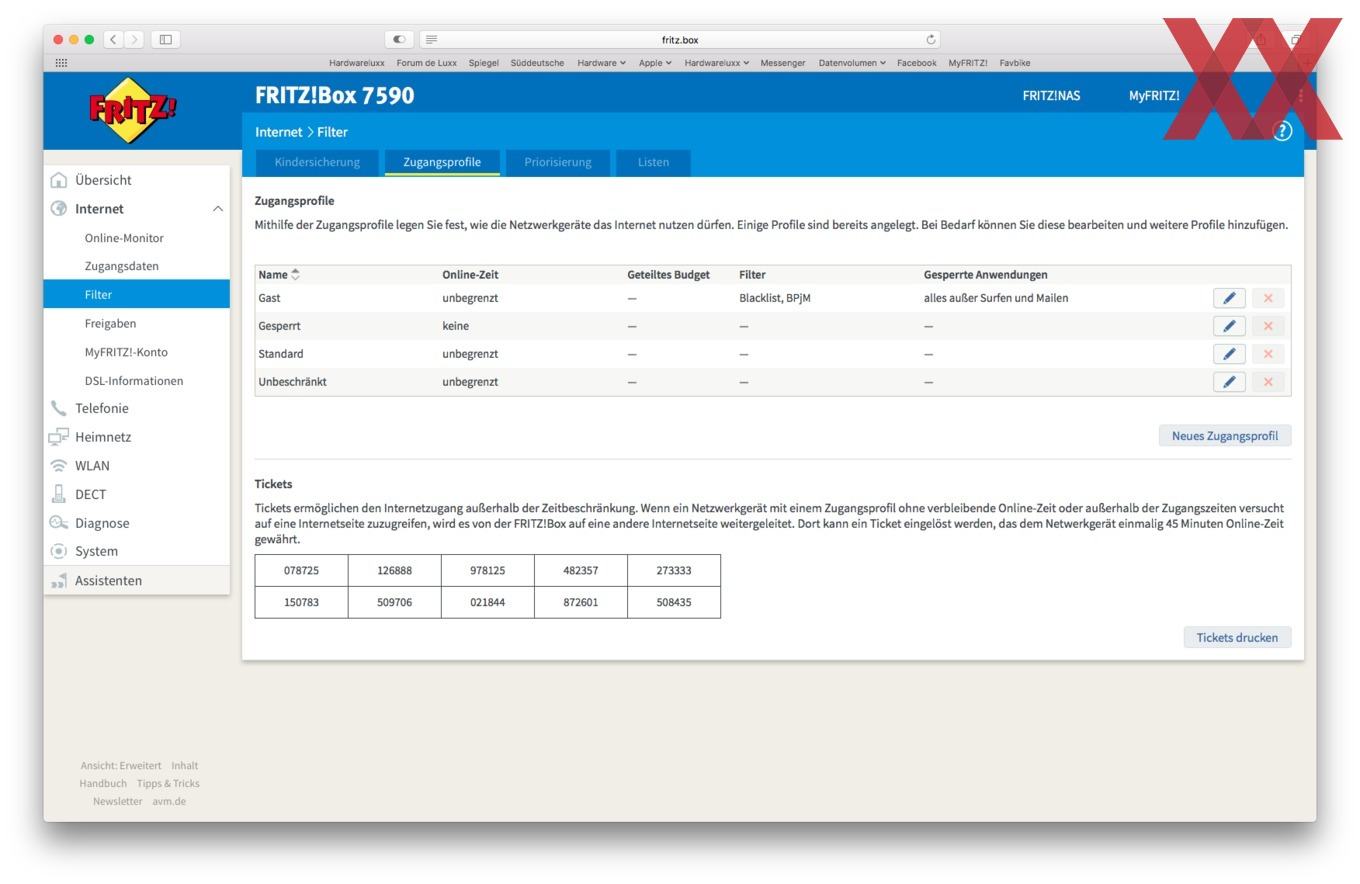The image size is (1360, 884).
Task: Select Filter in the sidebar
Action: point(136,295)
